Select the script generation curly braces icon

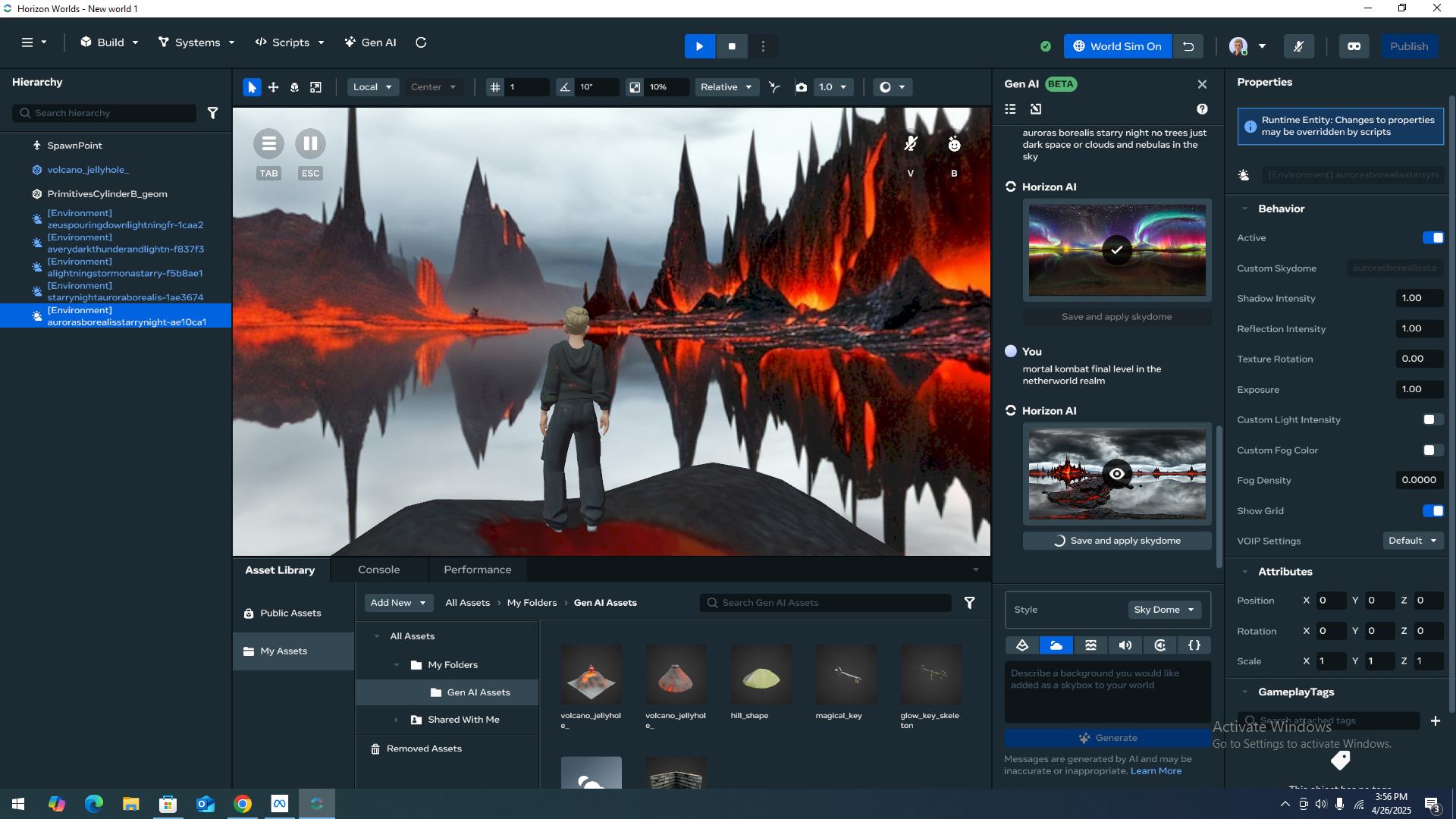click(x=1194, y=645)
